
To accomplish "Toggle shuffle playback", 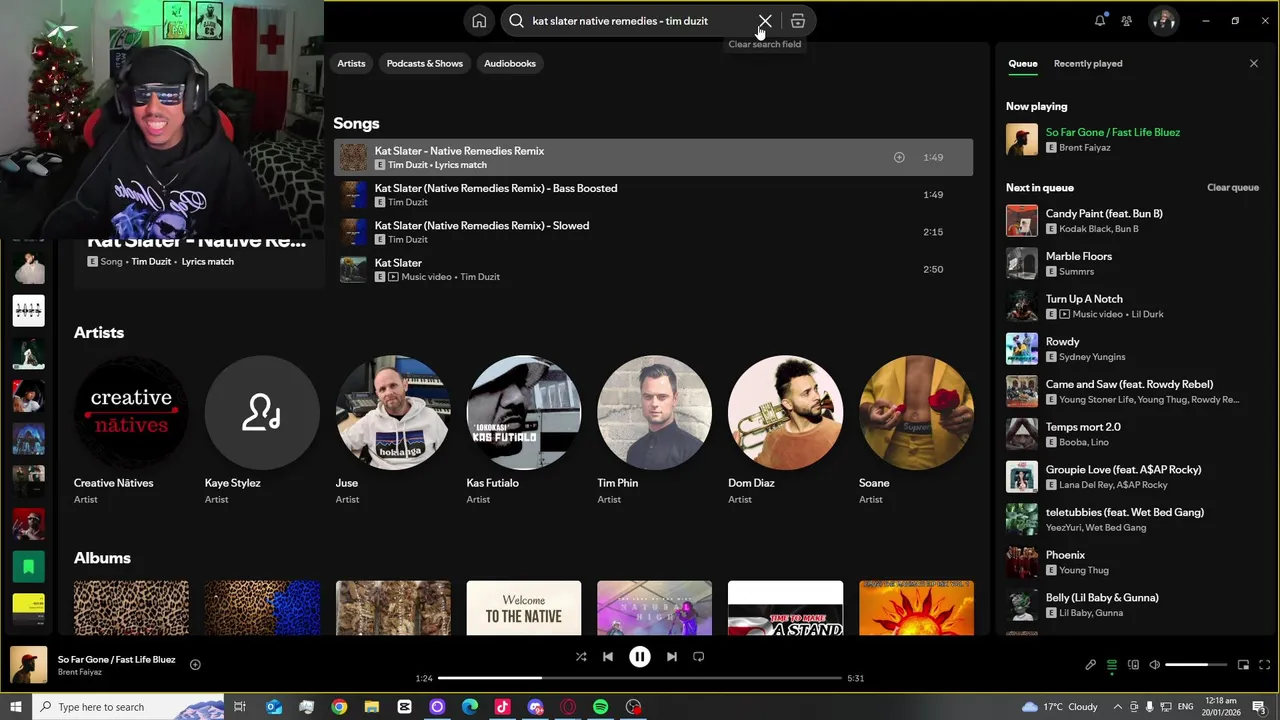I will (581, 657).
